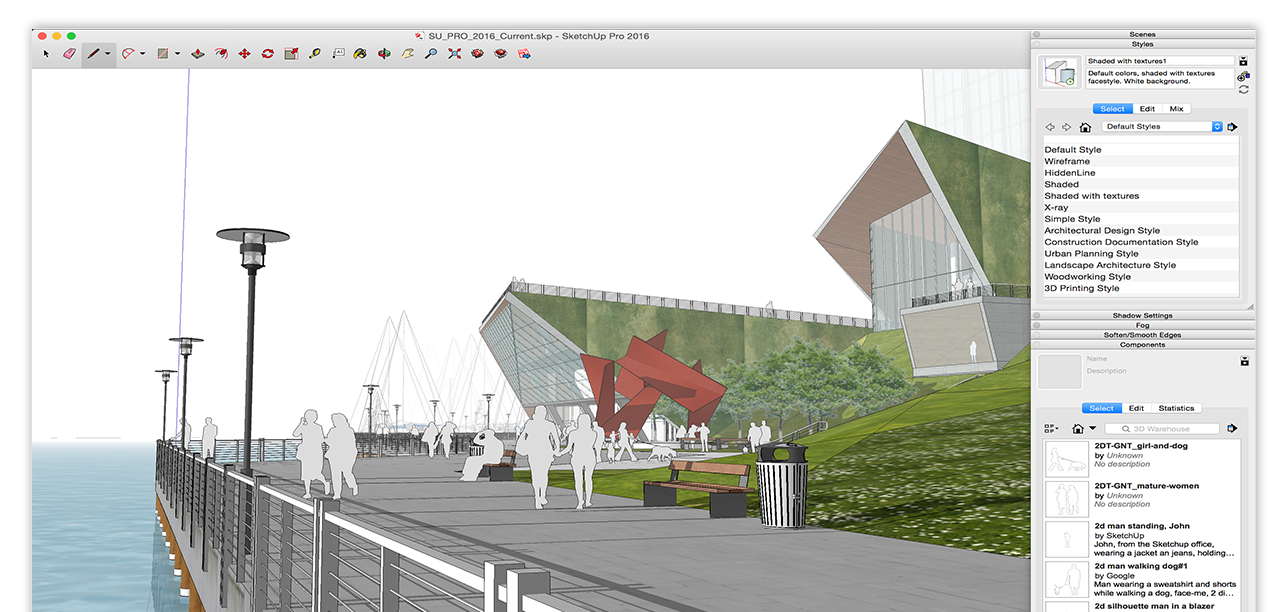Choose the Arc tool
This screenshot has height=612, width=1280.
tap(128, 54)
